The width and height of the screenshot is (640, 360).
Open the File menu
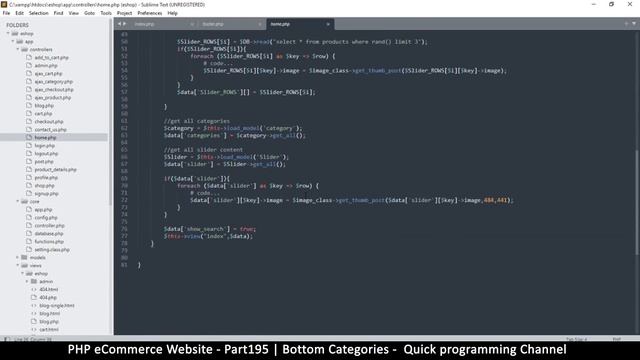(x=6, y=13)
